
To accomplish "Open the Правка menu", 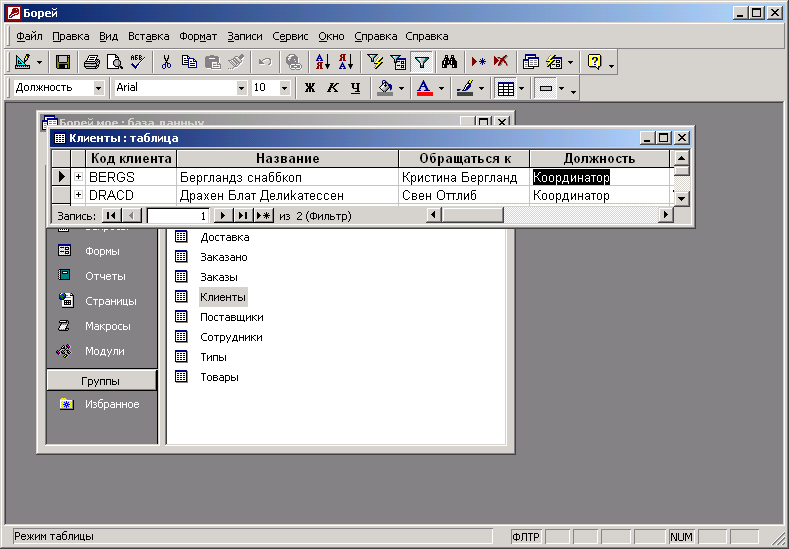I will 71,36.
